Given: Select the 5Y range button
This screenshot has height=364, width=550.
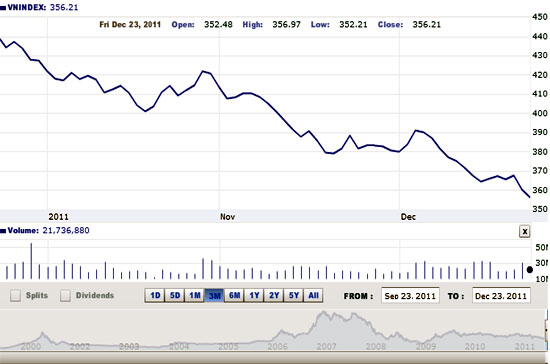Looking at the screenshot, I should tap(294, 296).
